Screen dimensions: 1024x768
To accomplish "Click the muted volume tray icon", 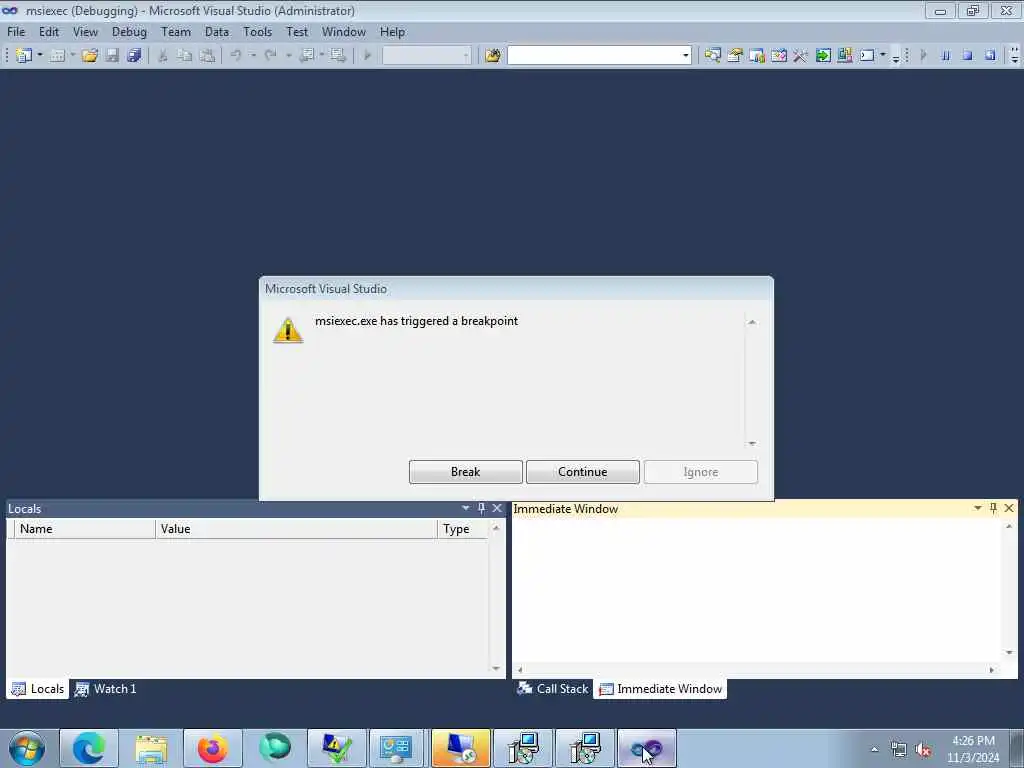I will pyautogui.click(x=923, y=750).
